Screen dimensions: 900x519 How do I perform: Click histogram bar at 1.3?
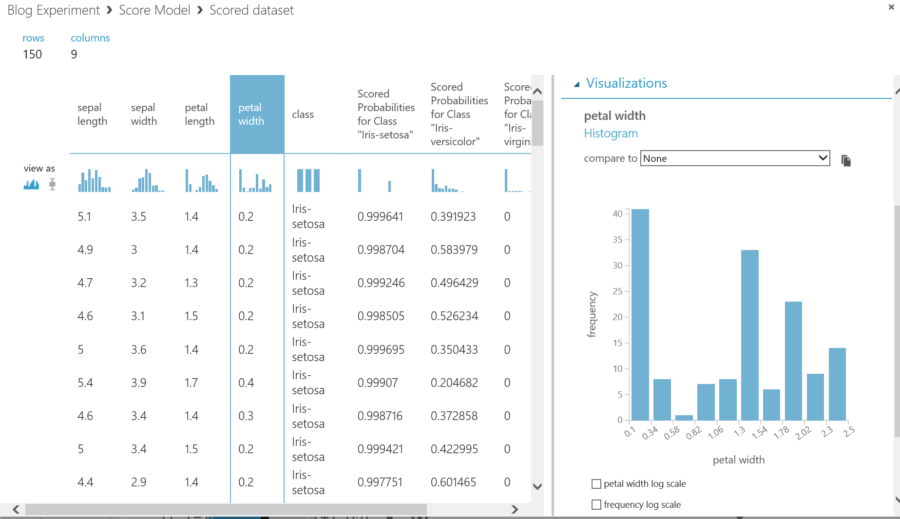point(750,335)
